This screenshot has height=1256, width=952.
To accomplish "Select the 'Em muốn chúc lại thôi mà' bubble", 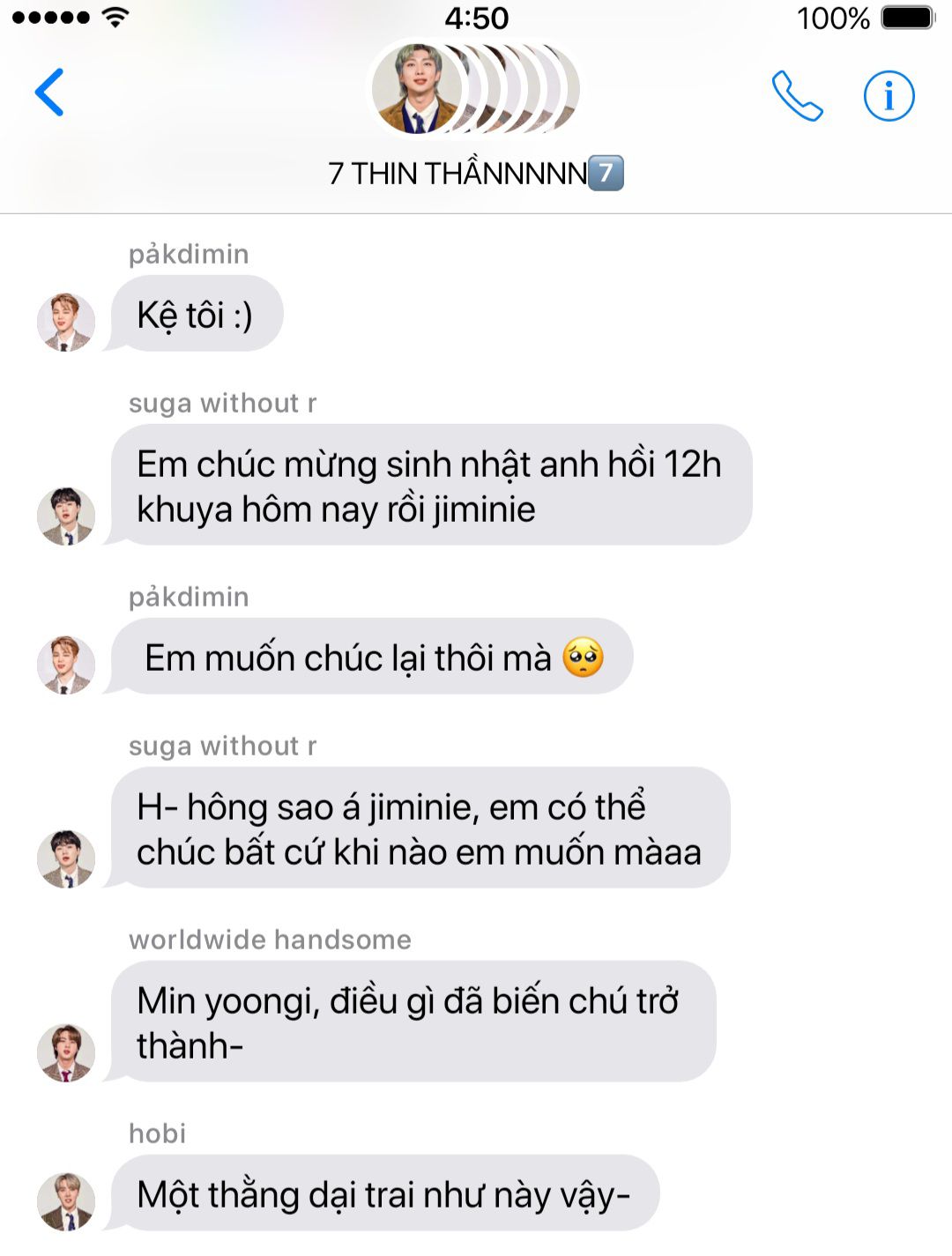I will point(370,657).
